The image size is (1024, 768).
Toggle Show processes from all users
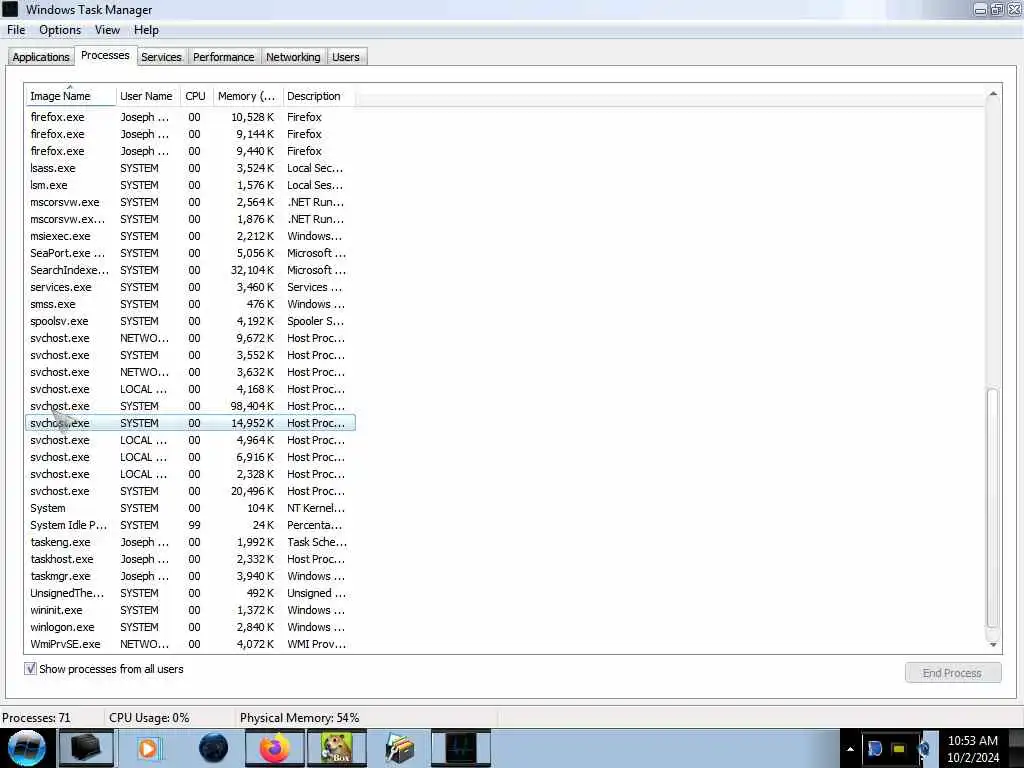click(x=31, y=669)
